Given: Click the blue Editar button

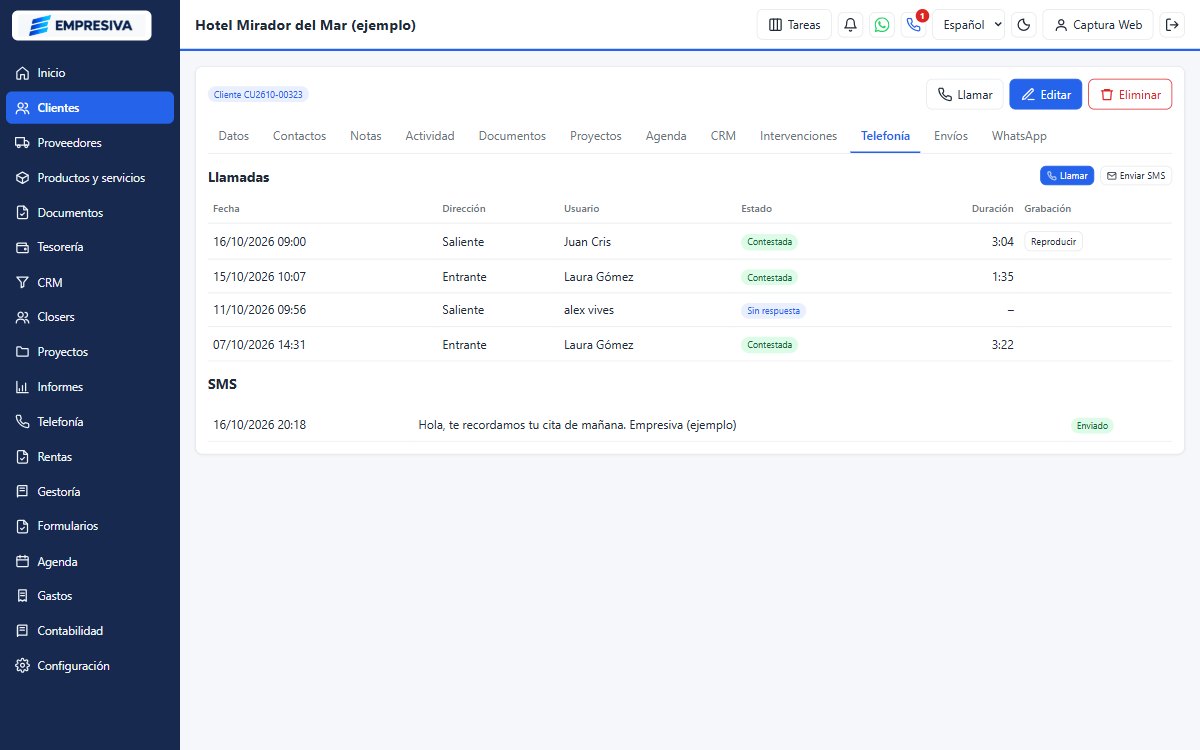Looking at the screenshot, I should click(1045, 95).
